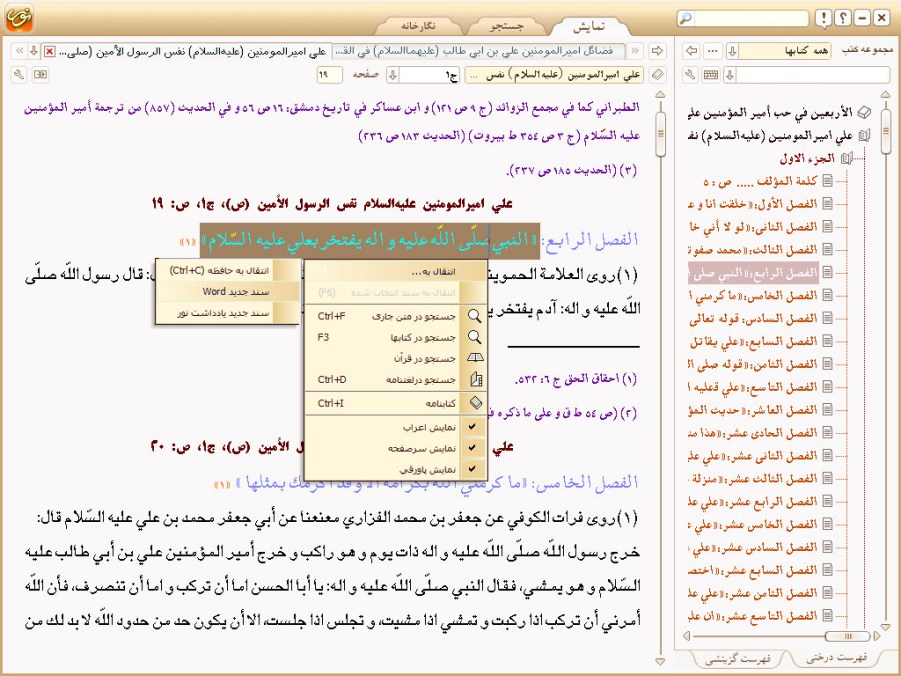Image resolution: width=901 pixels, height=676 pixels.
Task: Click the open-book icon beside الجزء الاول
Action: click(847, 158)
